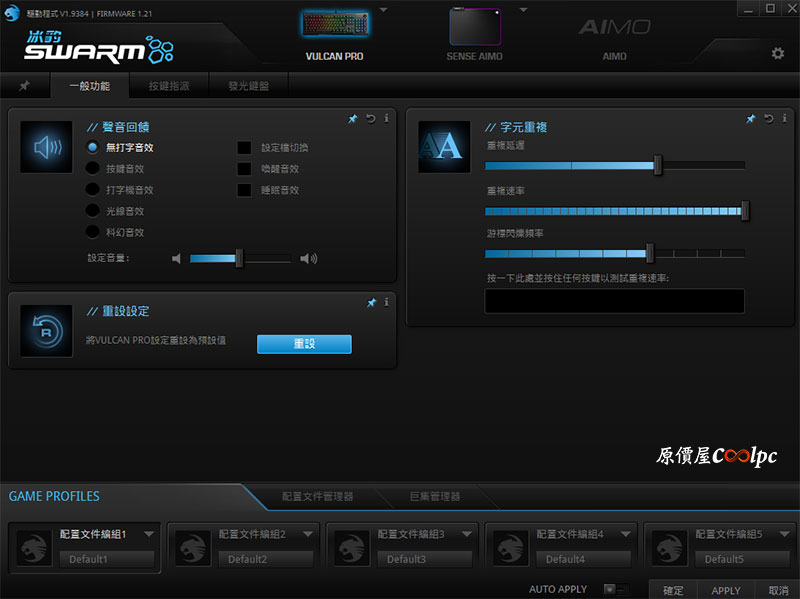800x599 pixels.
Task: Click the AA character repeat icon
Action: point(444,147)
